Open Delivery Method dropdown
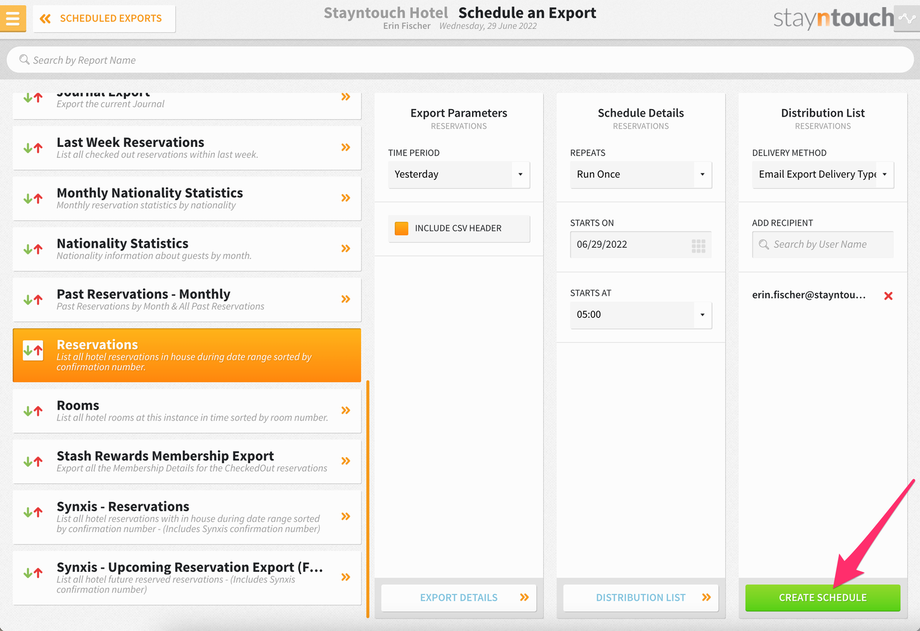920x631 pixels. 823,174
